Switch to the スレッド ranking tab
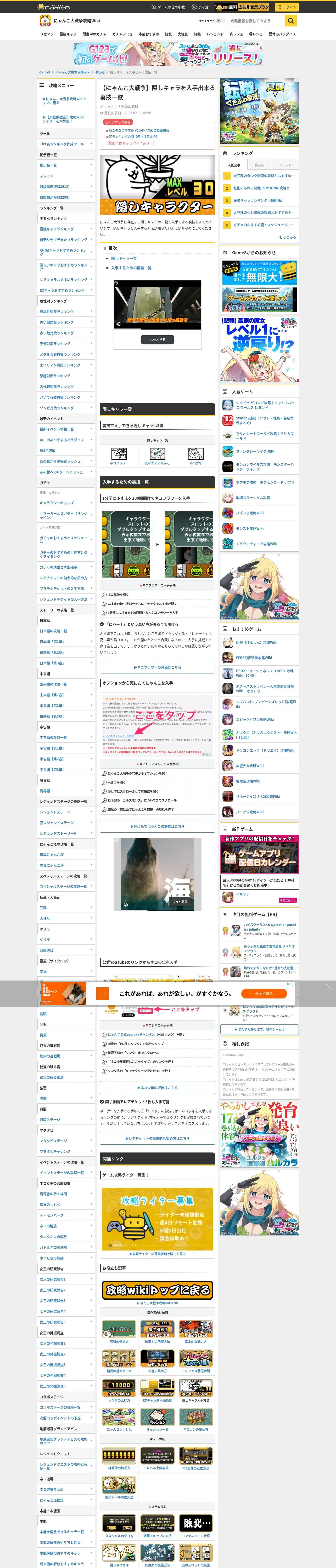The image size is (336, 1568). coord(285,165)
